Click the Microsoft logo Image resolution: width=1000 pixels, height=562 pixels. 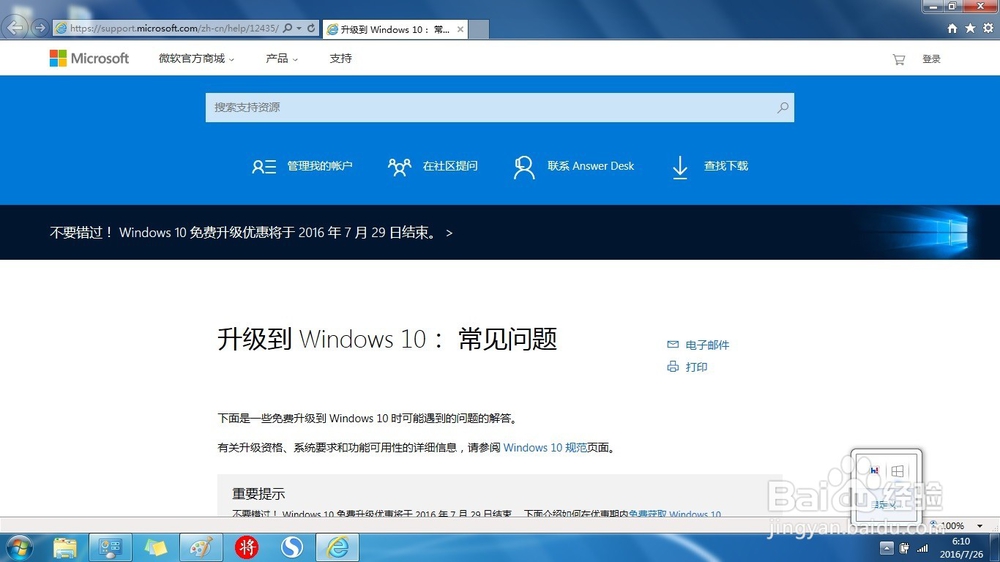(89, 58)
